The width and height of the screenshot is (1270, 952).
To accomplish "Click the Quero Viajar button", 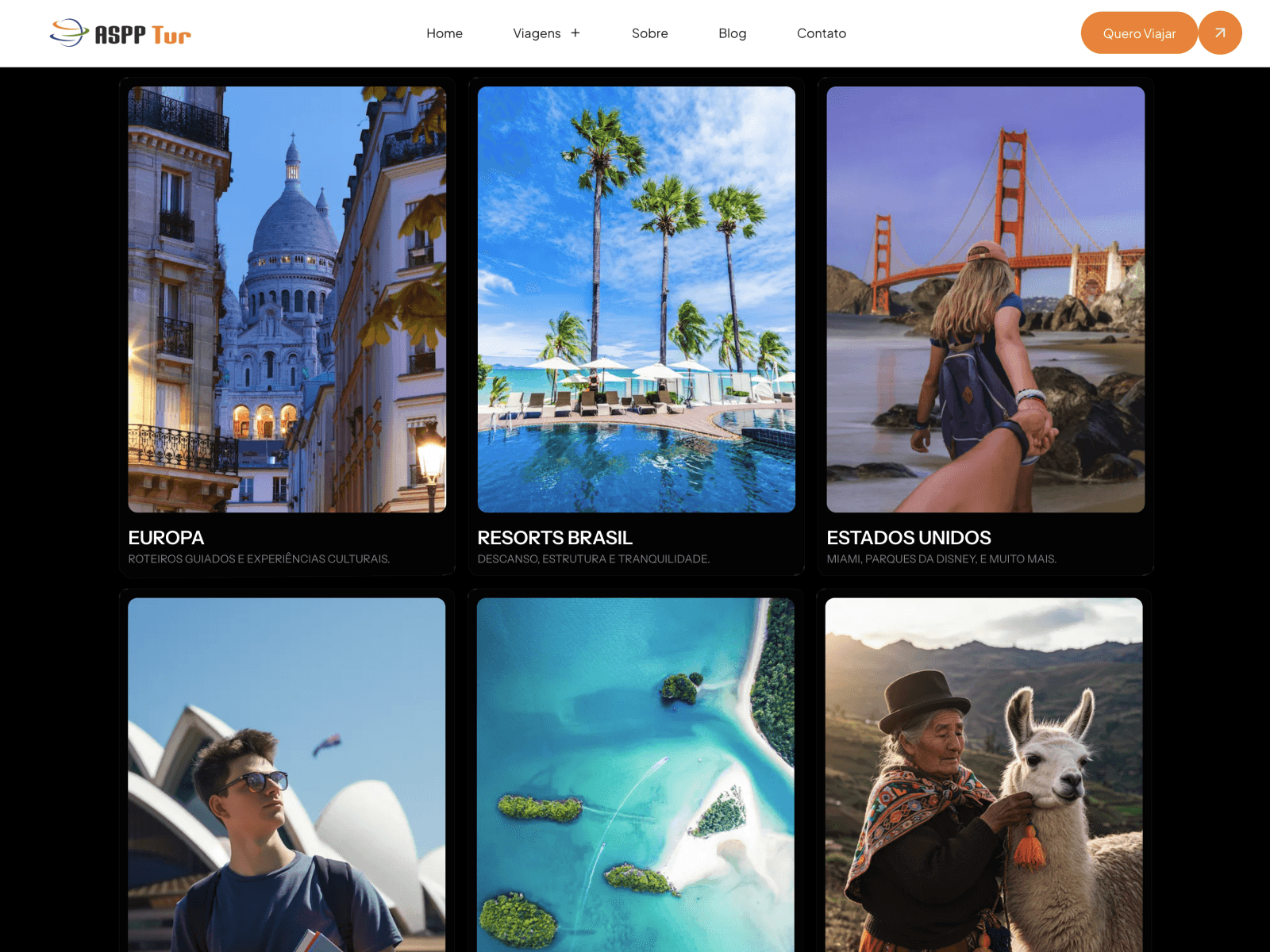I will (x=1139, y=33).
